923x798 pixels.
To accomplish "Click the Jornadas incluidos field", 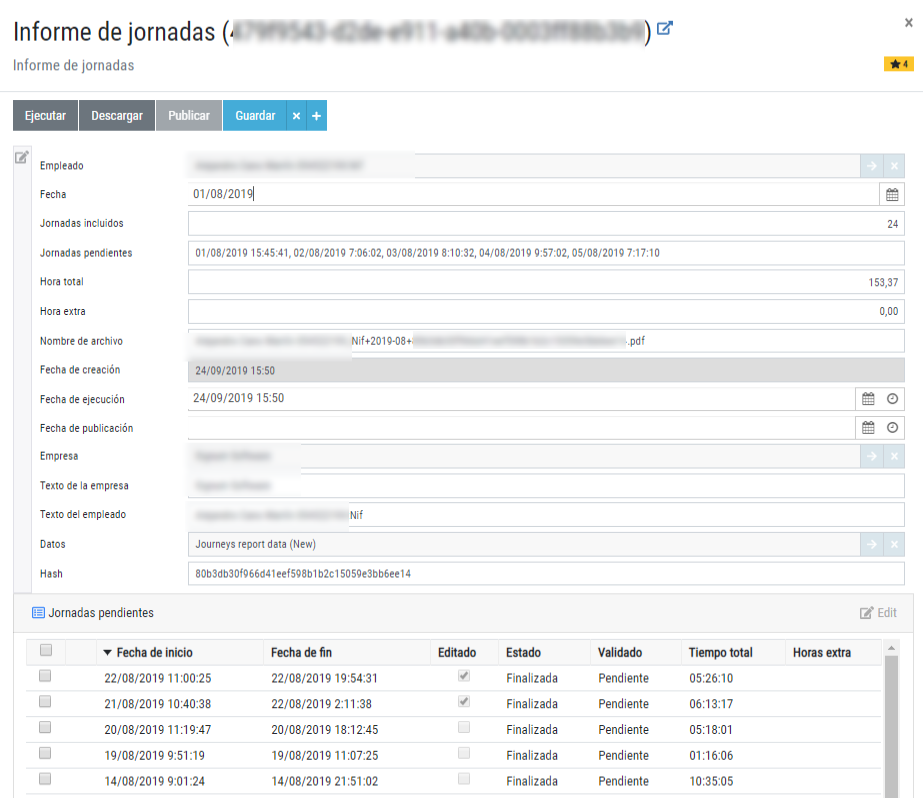I will tap(546, 224).
